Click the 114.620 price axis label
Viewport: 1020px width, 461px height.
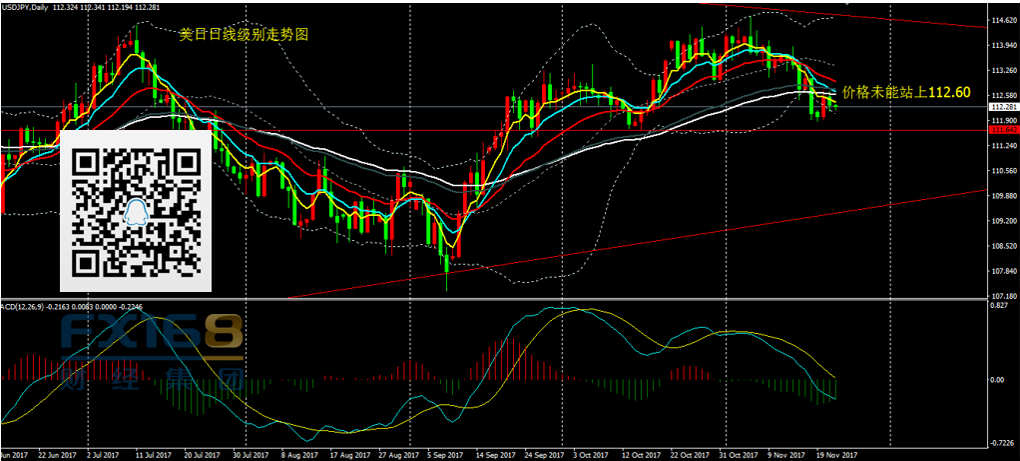pos(1002,21)
